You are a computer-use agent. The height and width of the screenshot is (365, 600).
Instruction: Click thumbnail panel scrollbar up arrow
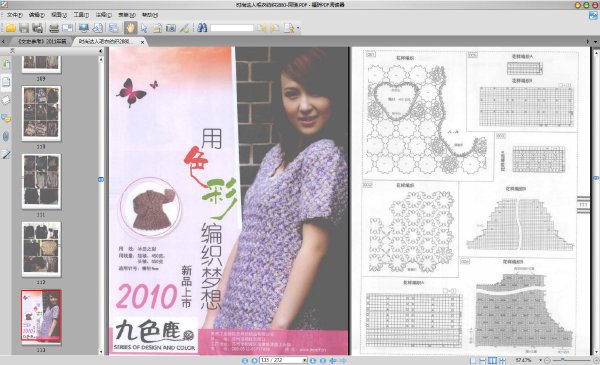point(101,59)
